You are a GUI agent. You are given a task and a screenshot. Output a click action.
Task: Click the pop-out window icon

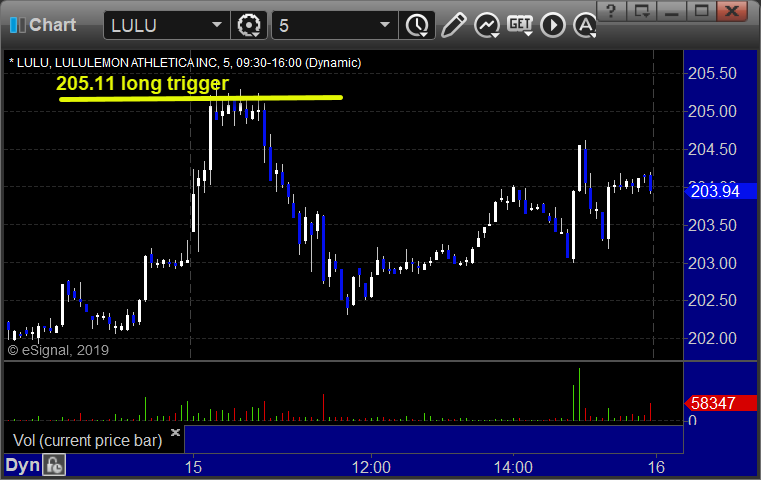(x=642, y=11)
